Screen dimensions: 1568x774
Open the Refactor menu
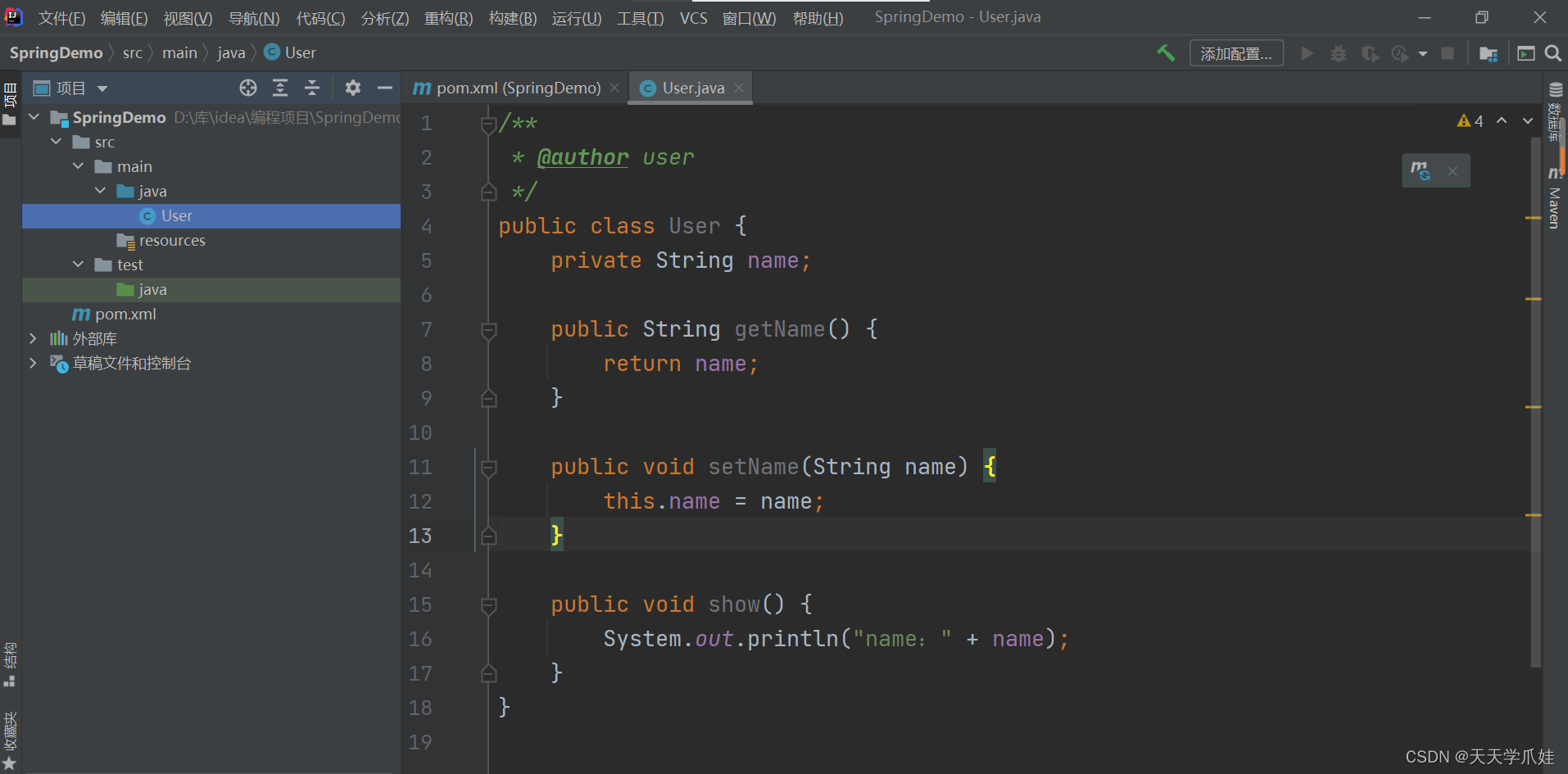[x=449, y=18]
